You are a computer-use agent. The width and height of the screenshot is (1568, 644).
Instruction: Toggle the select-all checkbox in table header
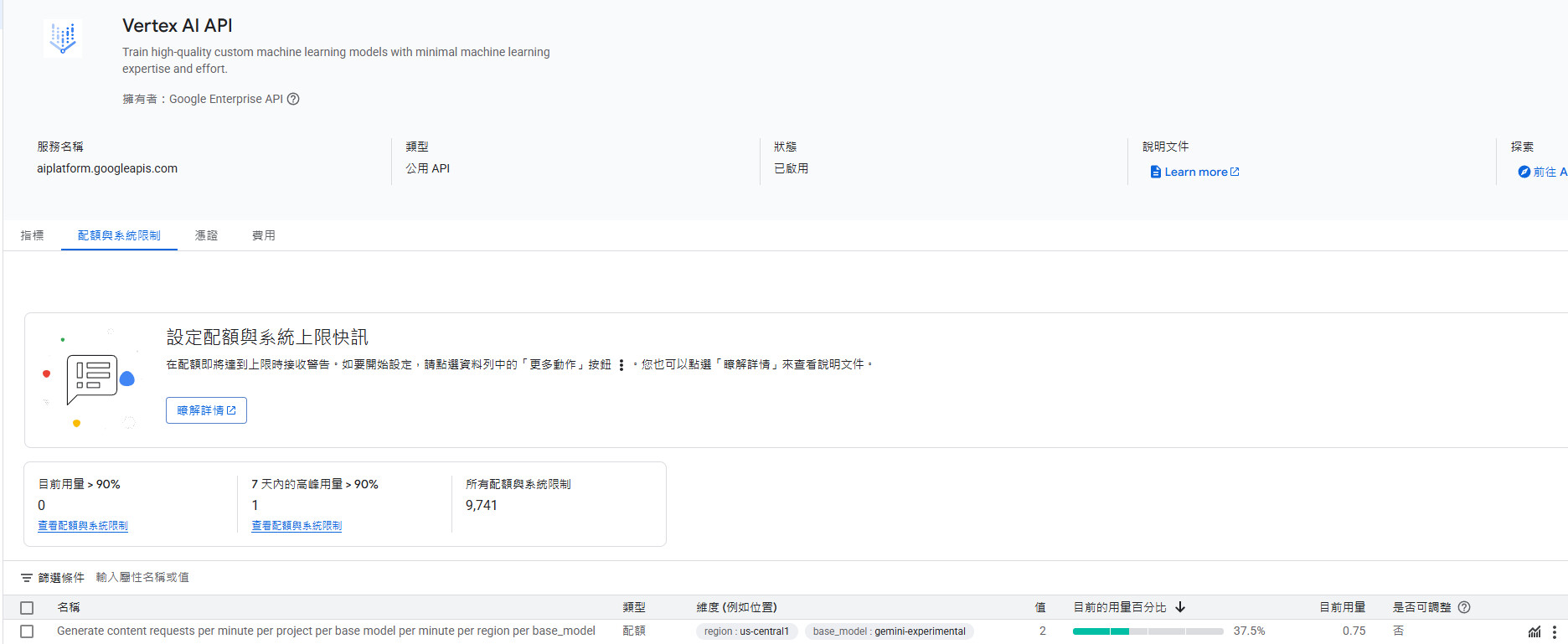[x=27, y=608]
